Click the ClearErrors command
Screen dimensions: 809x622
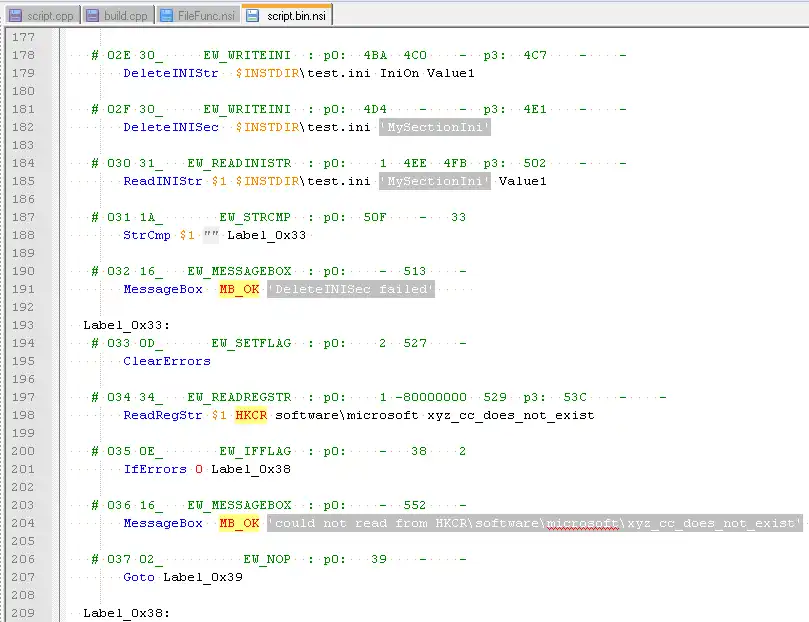point(167,361)
